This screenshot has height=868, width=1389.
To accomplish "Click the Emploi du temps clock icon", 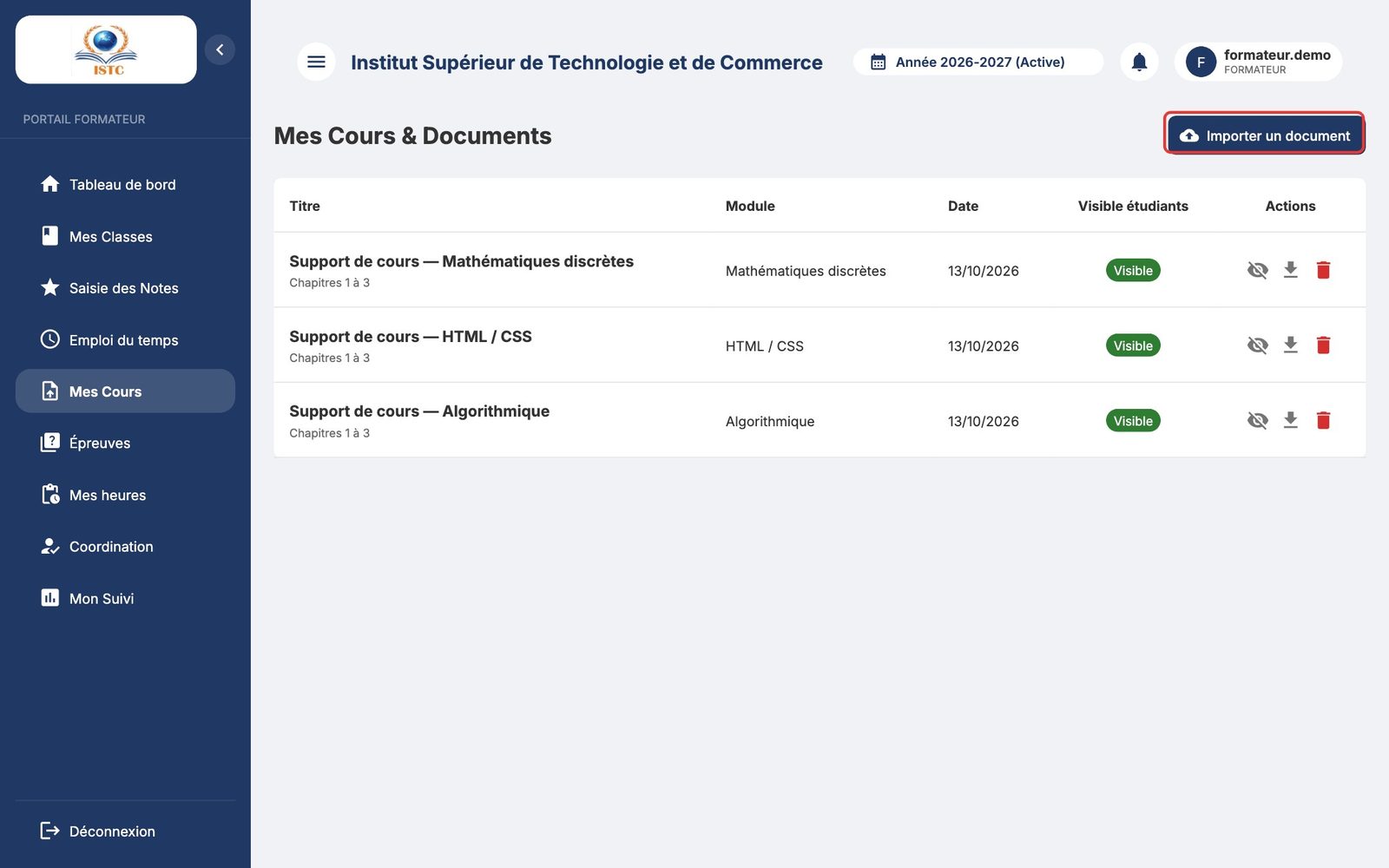I will 50,339.
